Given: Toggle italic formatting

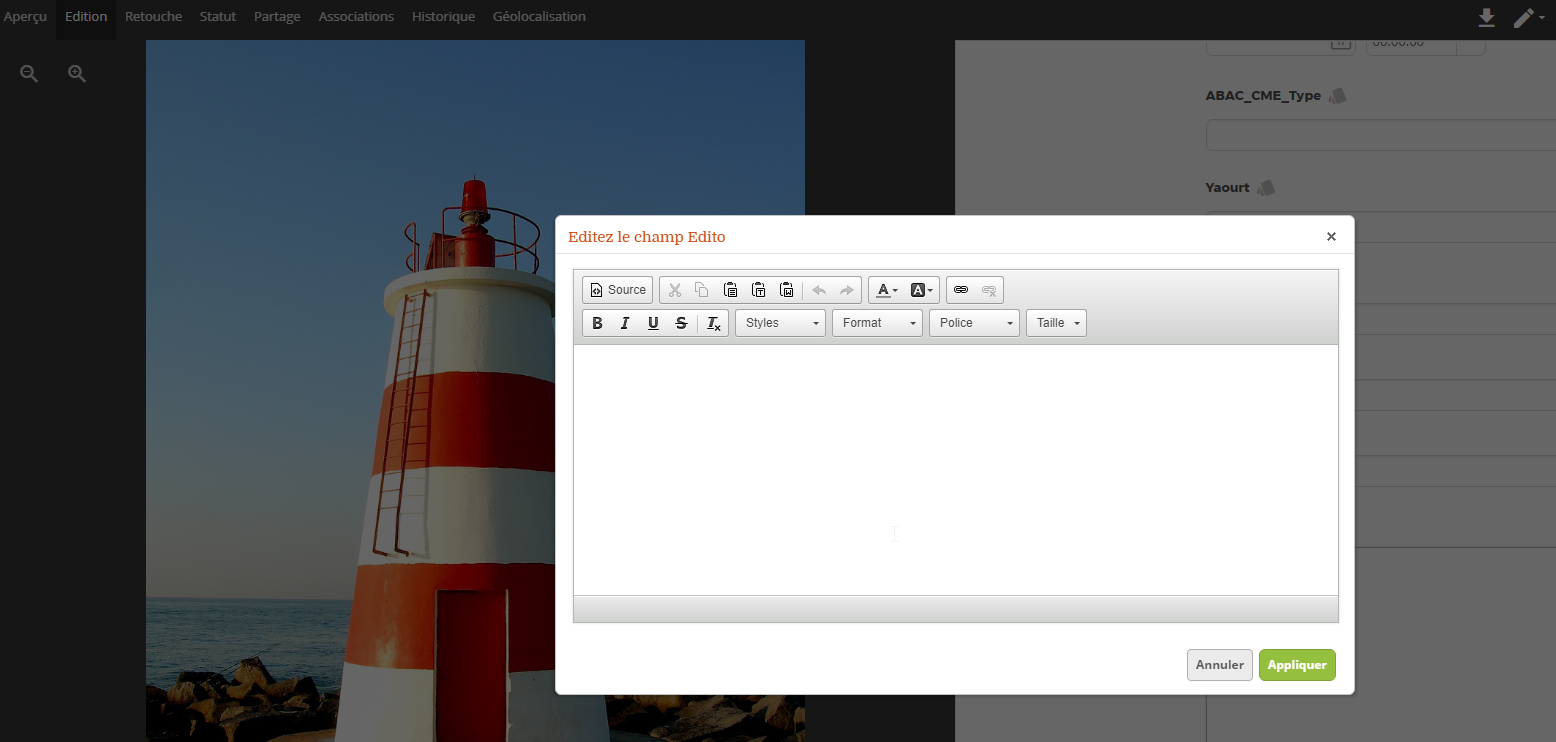Looking at the screenshot, I should [x=625, y=323].
